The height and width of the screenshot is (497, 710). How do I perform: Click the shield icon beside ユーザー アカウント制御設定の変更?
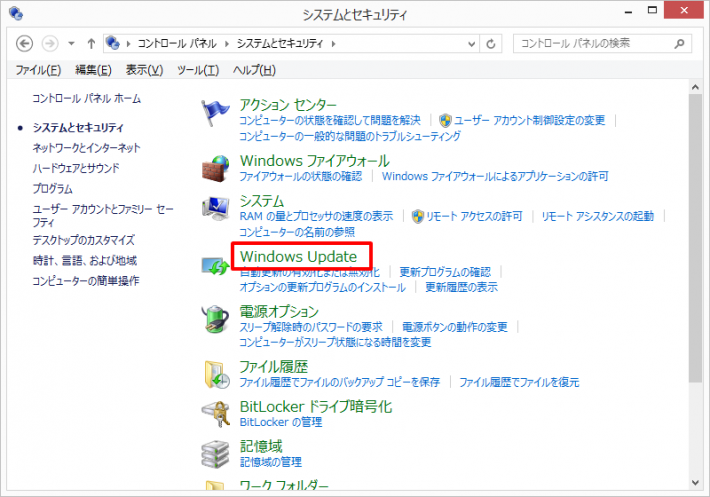(x=446, y=120)
